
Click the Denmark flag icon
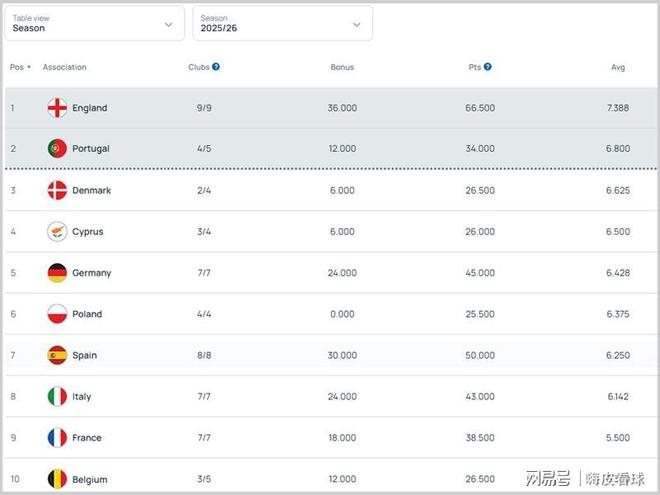57,191
